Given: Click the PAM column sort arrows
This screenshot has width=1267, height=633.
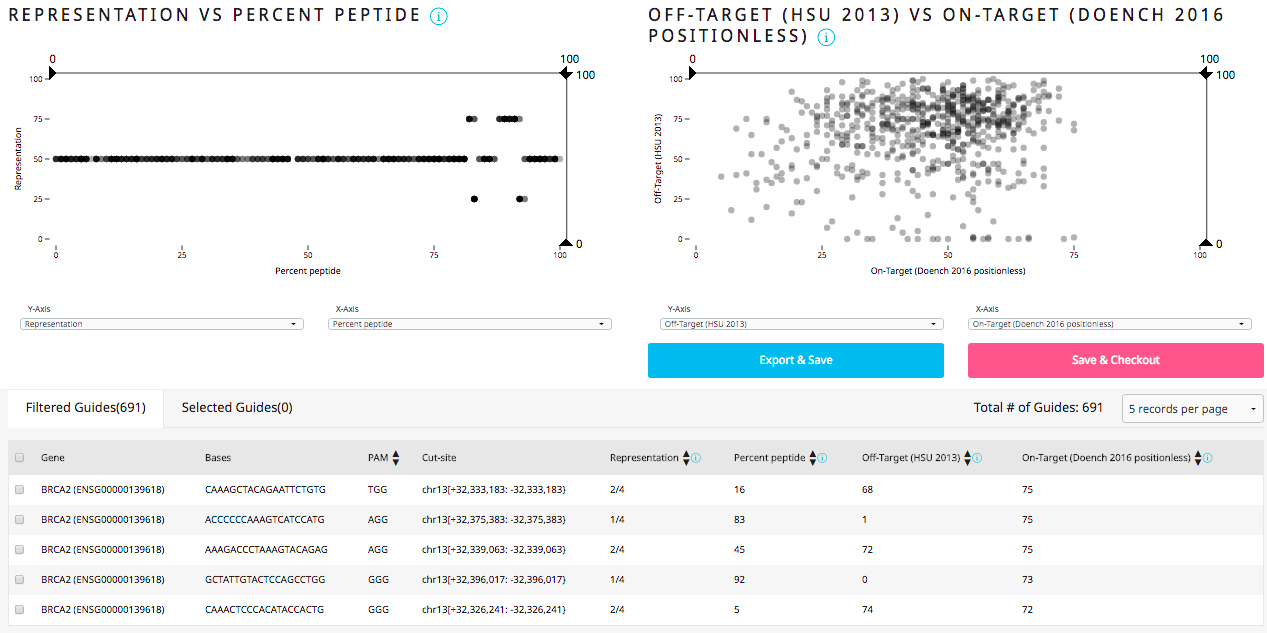Looking at the screenshot, I should (x=396, y=458).
